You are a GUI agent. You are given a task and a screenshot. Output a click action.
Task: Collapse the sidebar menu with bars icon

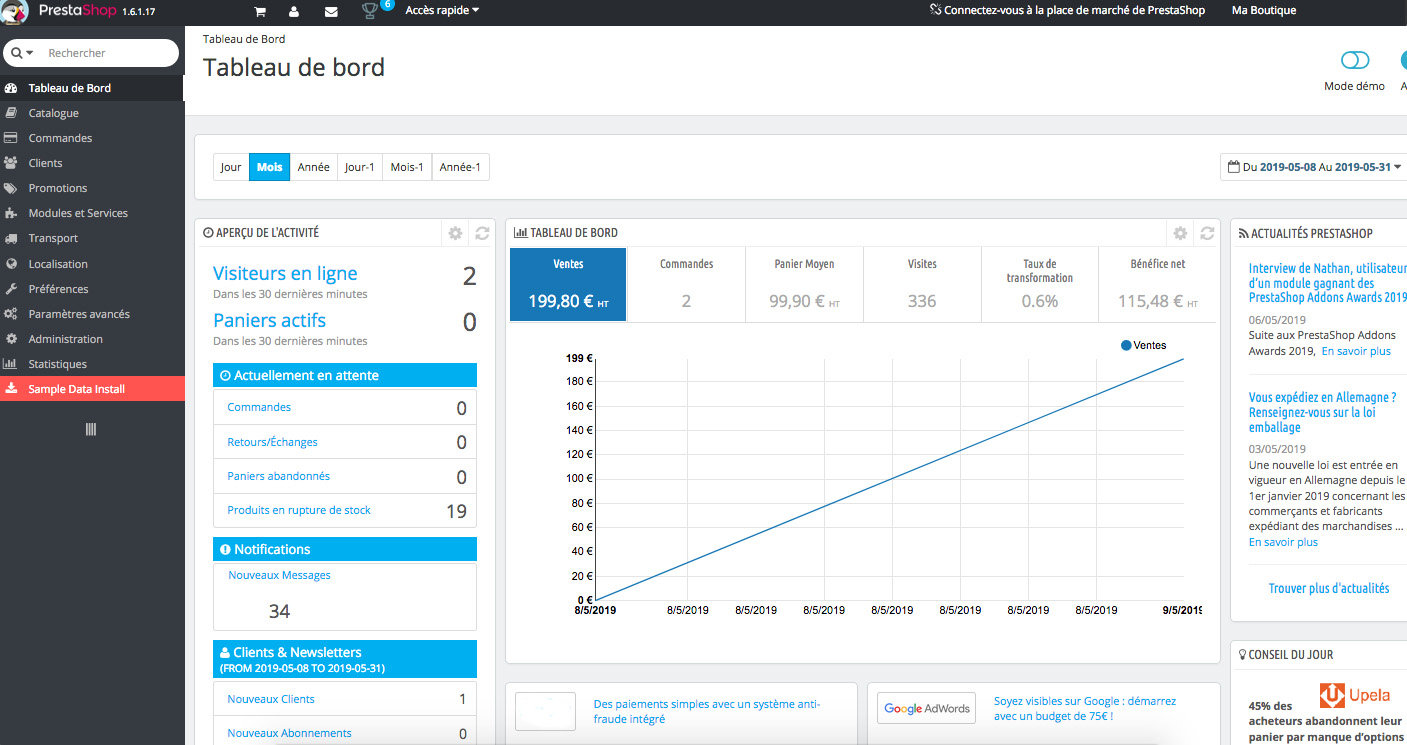[x=91, y=429]
